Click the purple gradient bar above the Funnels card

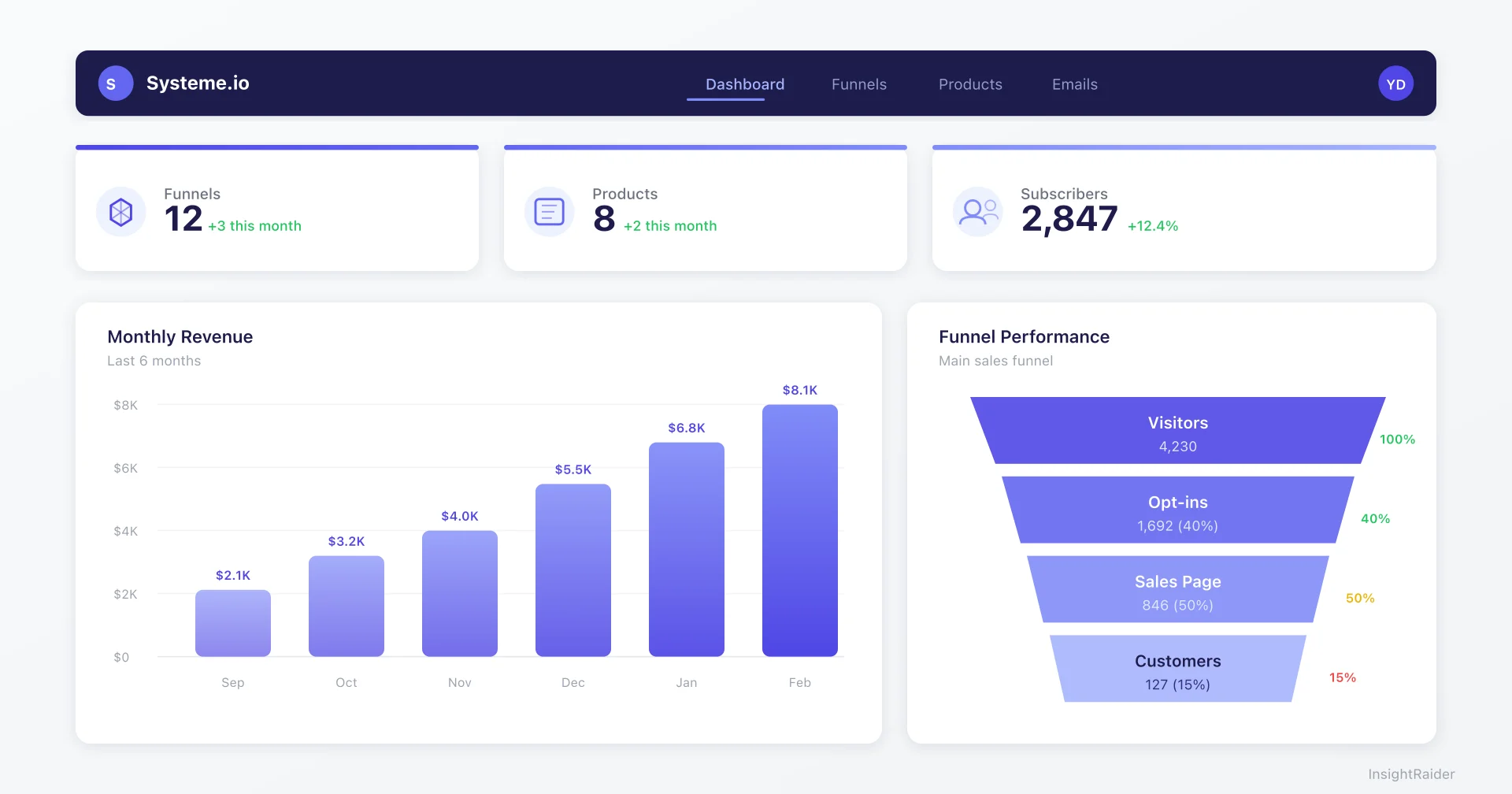click(x=276, y=147)
